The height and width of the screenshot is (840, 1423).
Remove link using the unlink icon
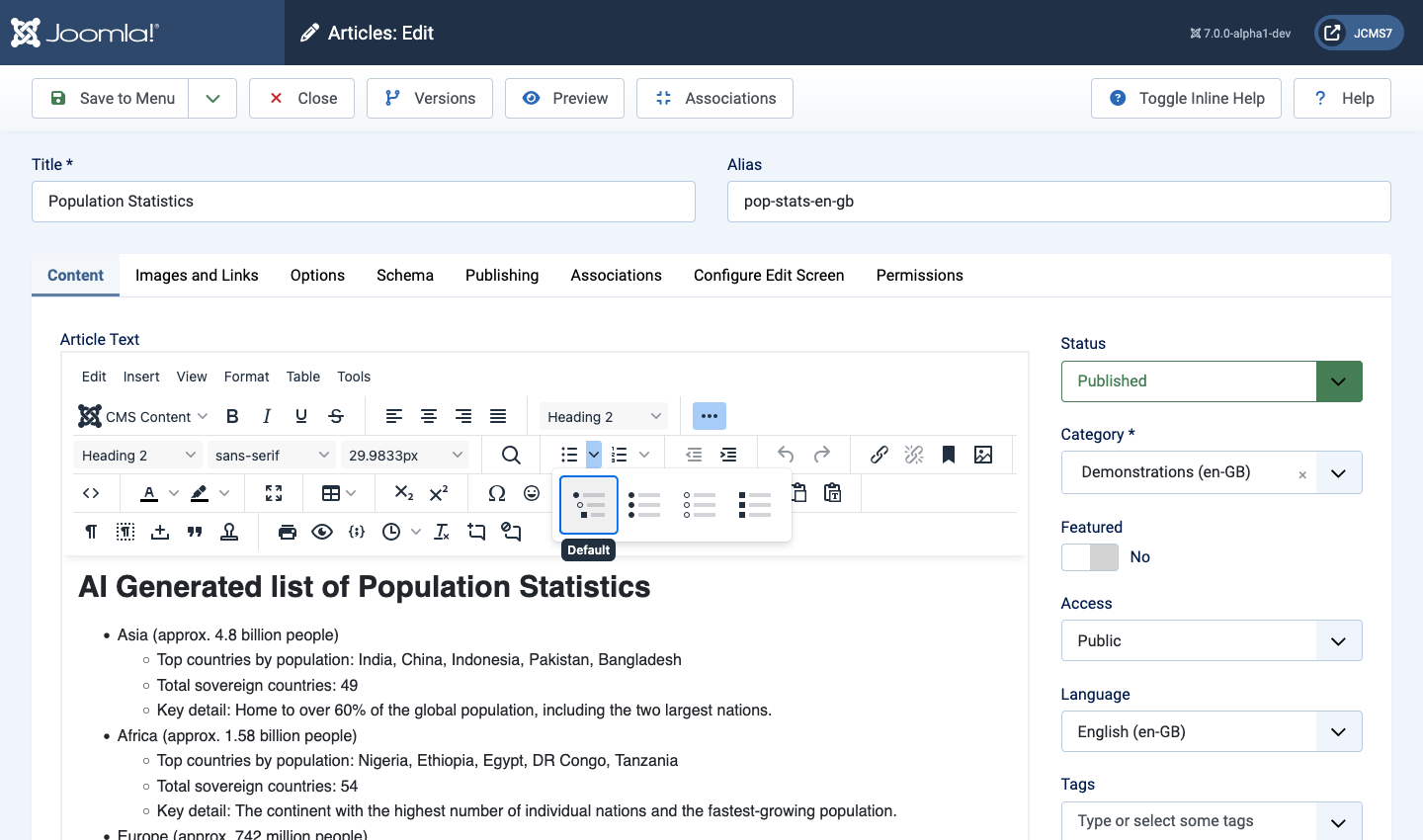(914, 455)
